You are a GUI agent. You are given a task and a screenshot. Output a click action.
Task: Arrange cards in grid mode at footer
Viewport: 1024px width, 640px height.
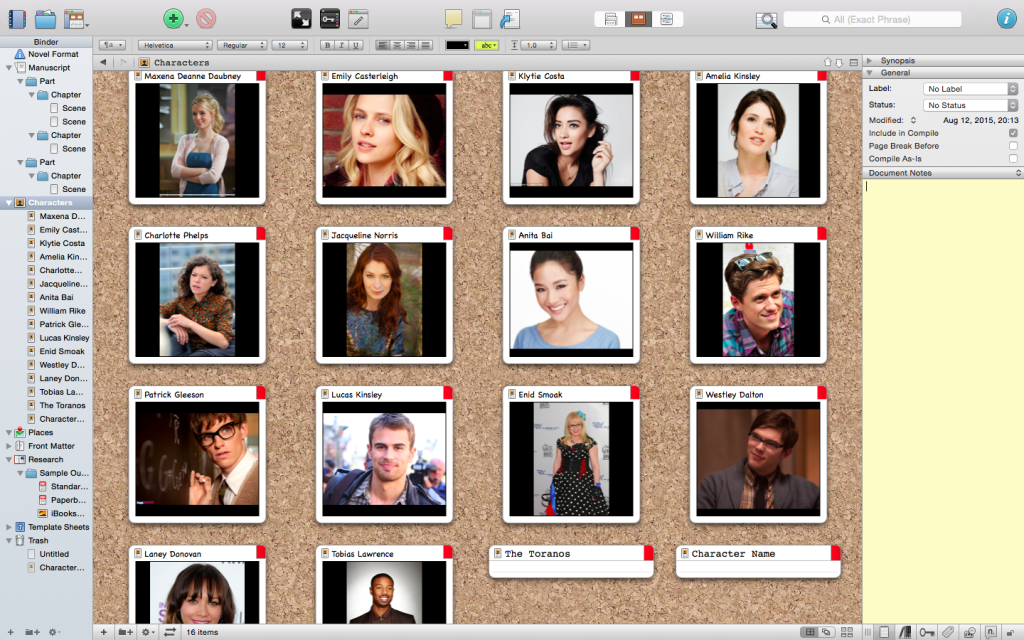tap(810, 632)
